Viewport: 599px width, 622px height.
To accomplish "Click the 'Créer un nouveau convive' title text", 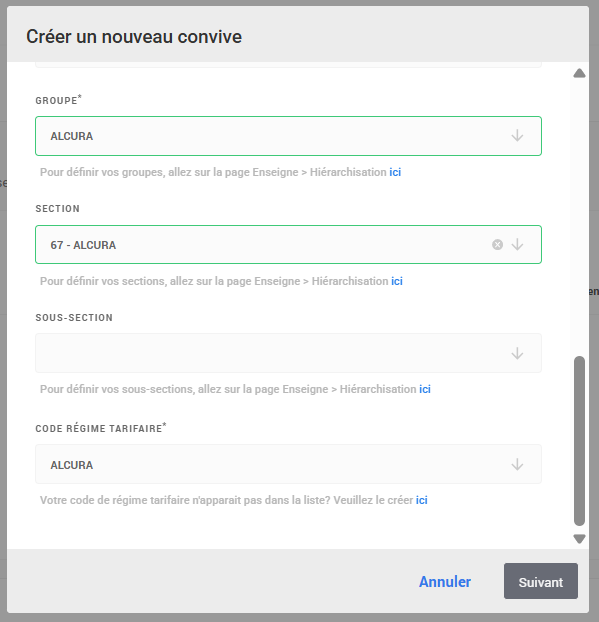I will 134,37.
